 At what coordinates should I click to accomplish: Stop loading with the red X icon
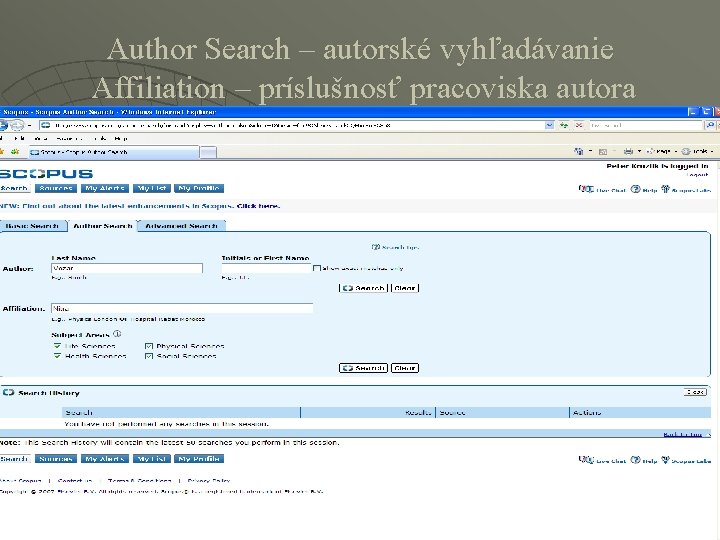tap(579, 125)
